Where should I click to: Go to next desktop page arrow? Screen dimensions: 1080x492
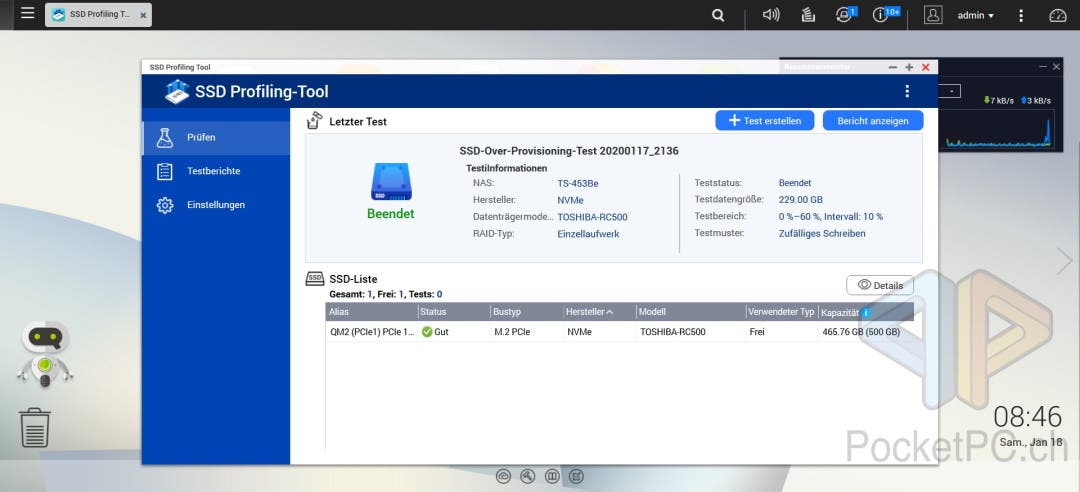(x=1065, y=261)
